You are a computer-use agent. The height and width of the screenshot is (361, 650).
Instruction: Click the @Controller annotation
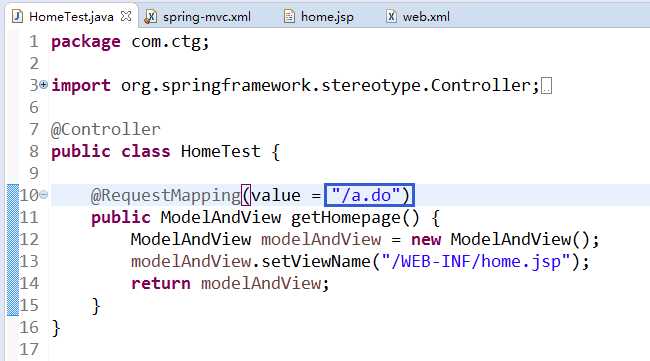(x=105, y=129)
